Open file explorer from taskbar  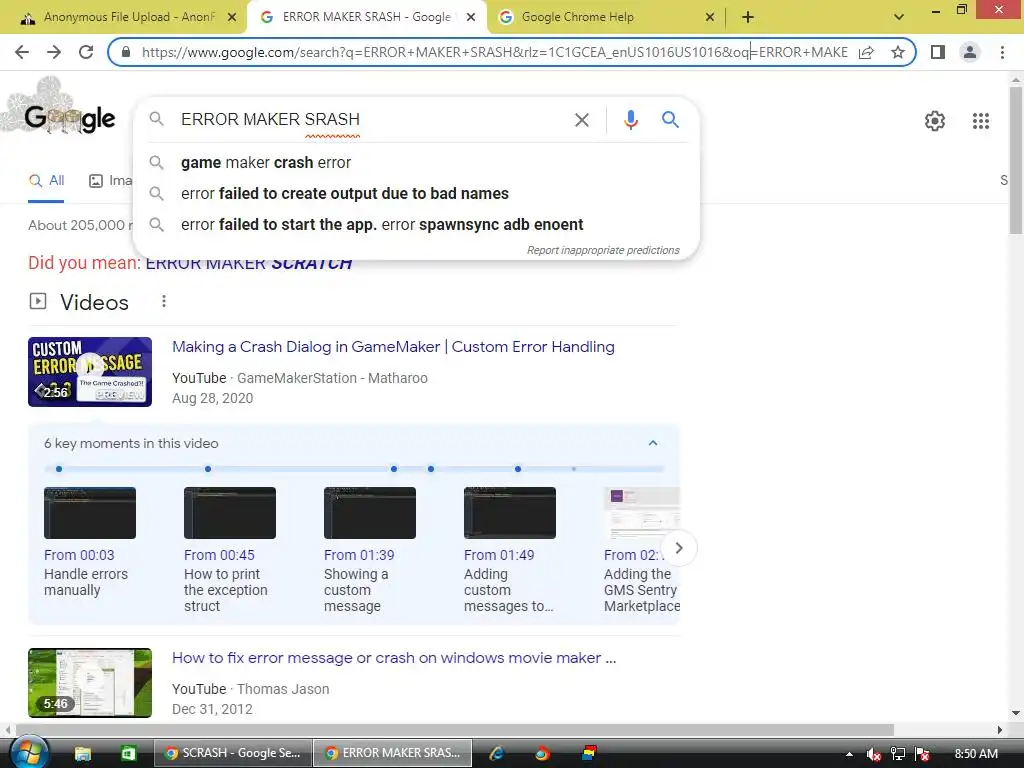click(x=82, y=754)
